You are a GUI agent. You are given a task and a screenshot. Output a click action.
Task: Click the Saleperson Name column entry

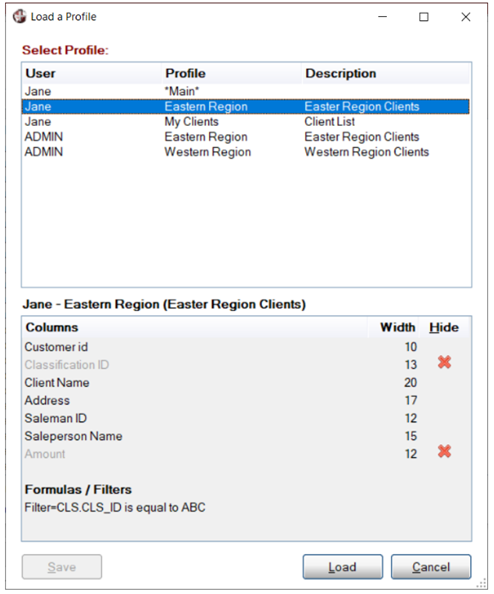pos(73,436)
